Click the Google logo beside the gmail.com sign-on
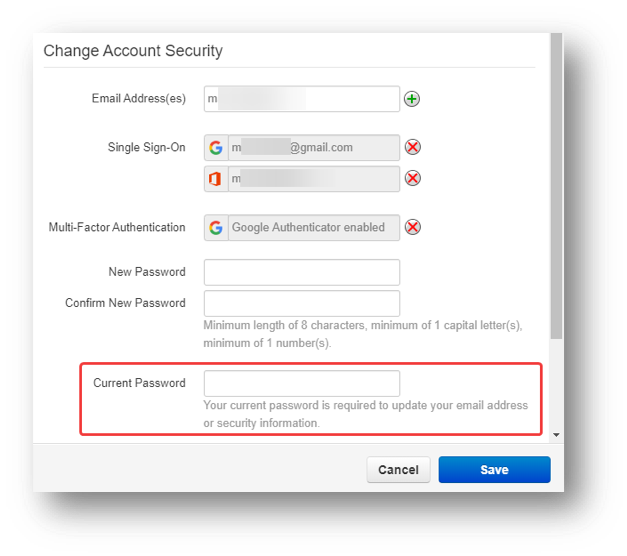The image size is (627, 556). pyautogui.click(x=215, y=148)
